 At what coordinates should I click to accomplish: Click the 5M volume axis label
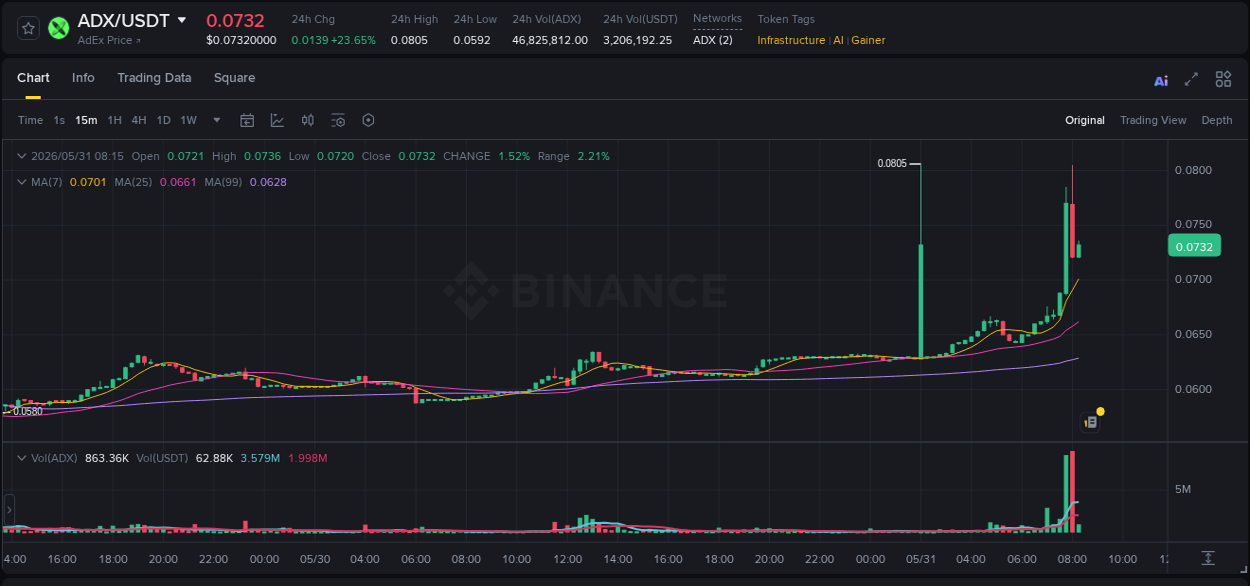click(1183, 489)
